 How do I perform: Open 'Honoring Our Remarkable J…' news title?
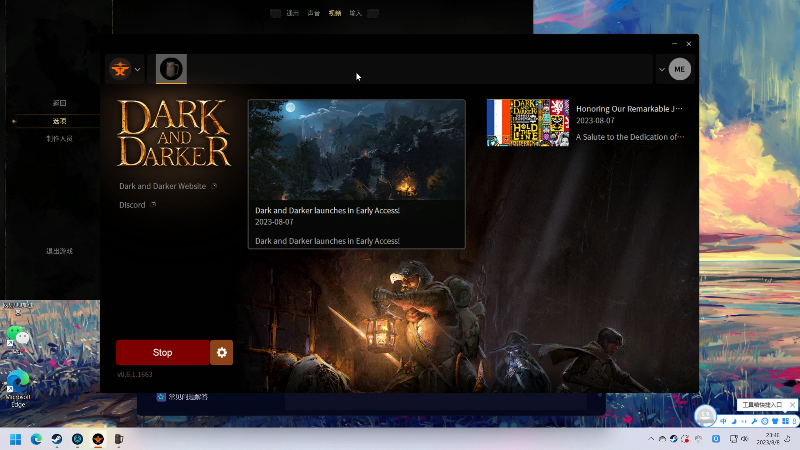629,109
